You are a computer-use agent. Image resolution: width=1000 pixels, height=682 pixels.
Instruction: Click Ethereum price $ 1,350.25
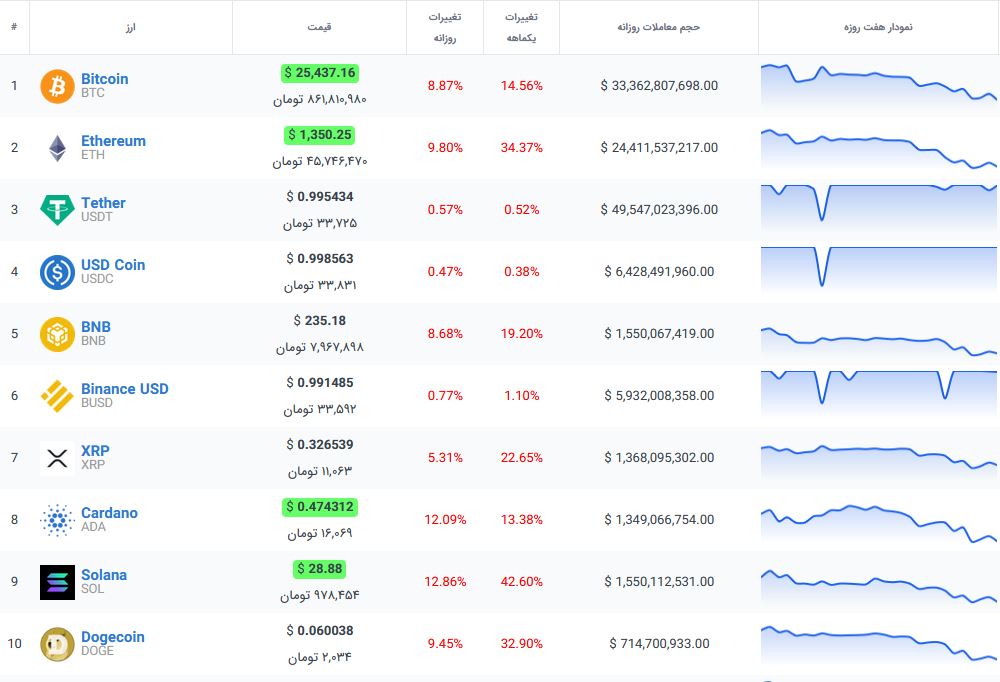pyautogui.click(x=319, y=135)
